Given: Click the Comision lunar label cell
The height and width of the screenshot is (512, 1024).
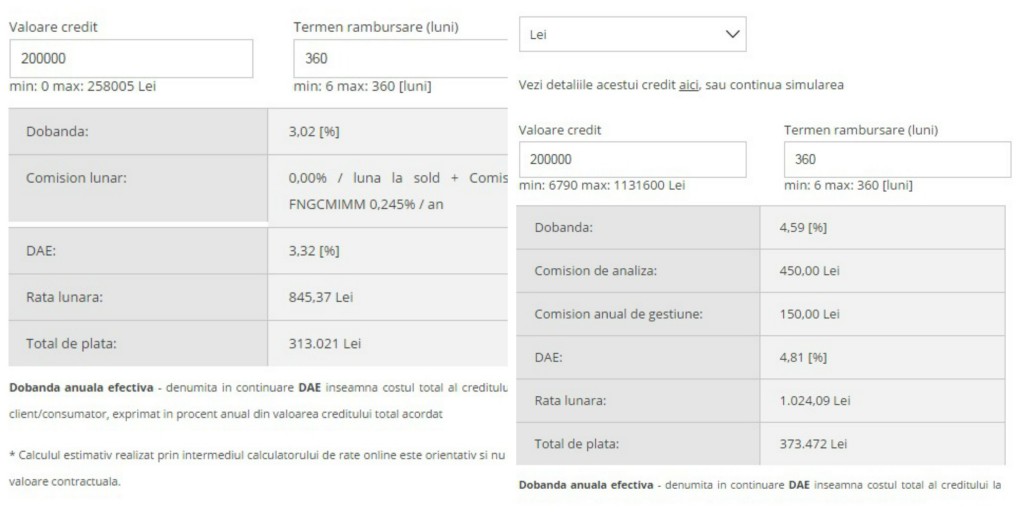Looking at the screenshot, I should pos(138,189).
